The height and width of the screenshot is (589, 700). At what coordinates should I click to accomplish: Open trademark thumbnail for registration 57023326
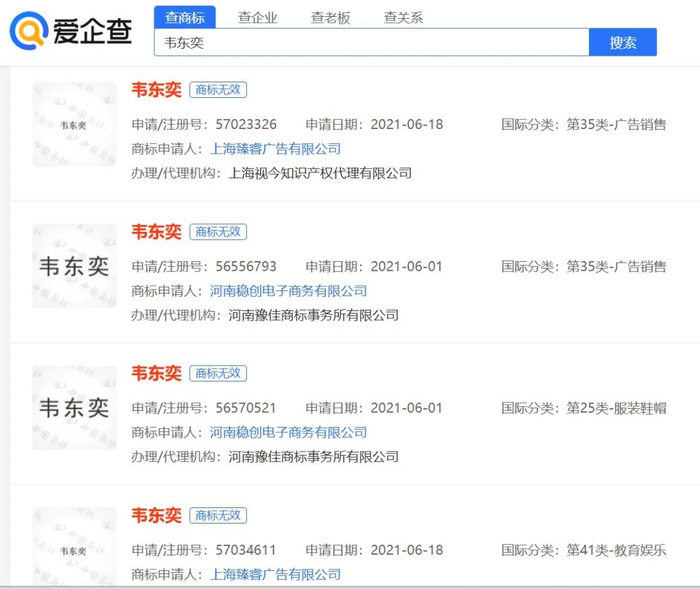tap(74, 125)
